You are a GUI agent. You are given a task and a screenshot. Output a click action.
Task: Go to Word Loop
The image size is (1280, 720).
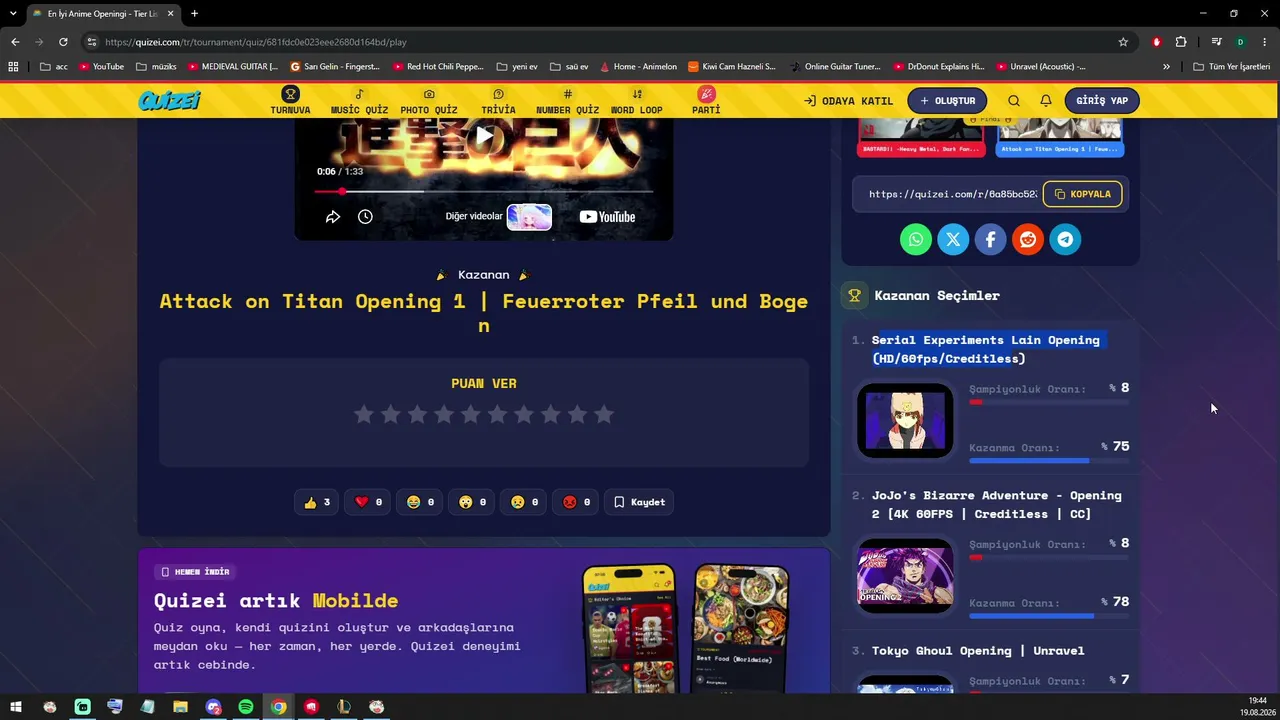coord(637,101)
